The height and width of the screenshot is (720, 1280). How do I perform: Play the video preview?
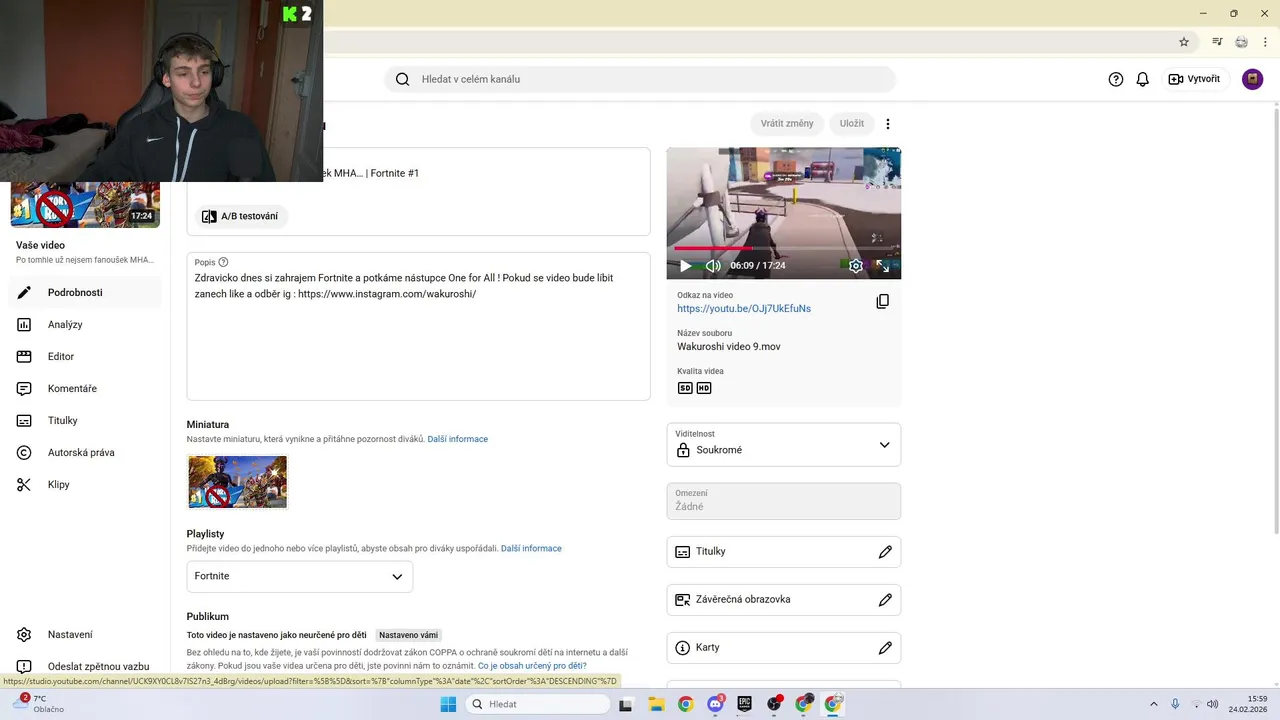click(685, 266)
